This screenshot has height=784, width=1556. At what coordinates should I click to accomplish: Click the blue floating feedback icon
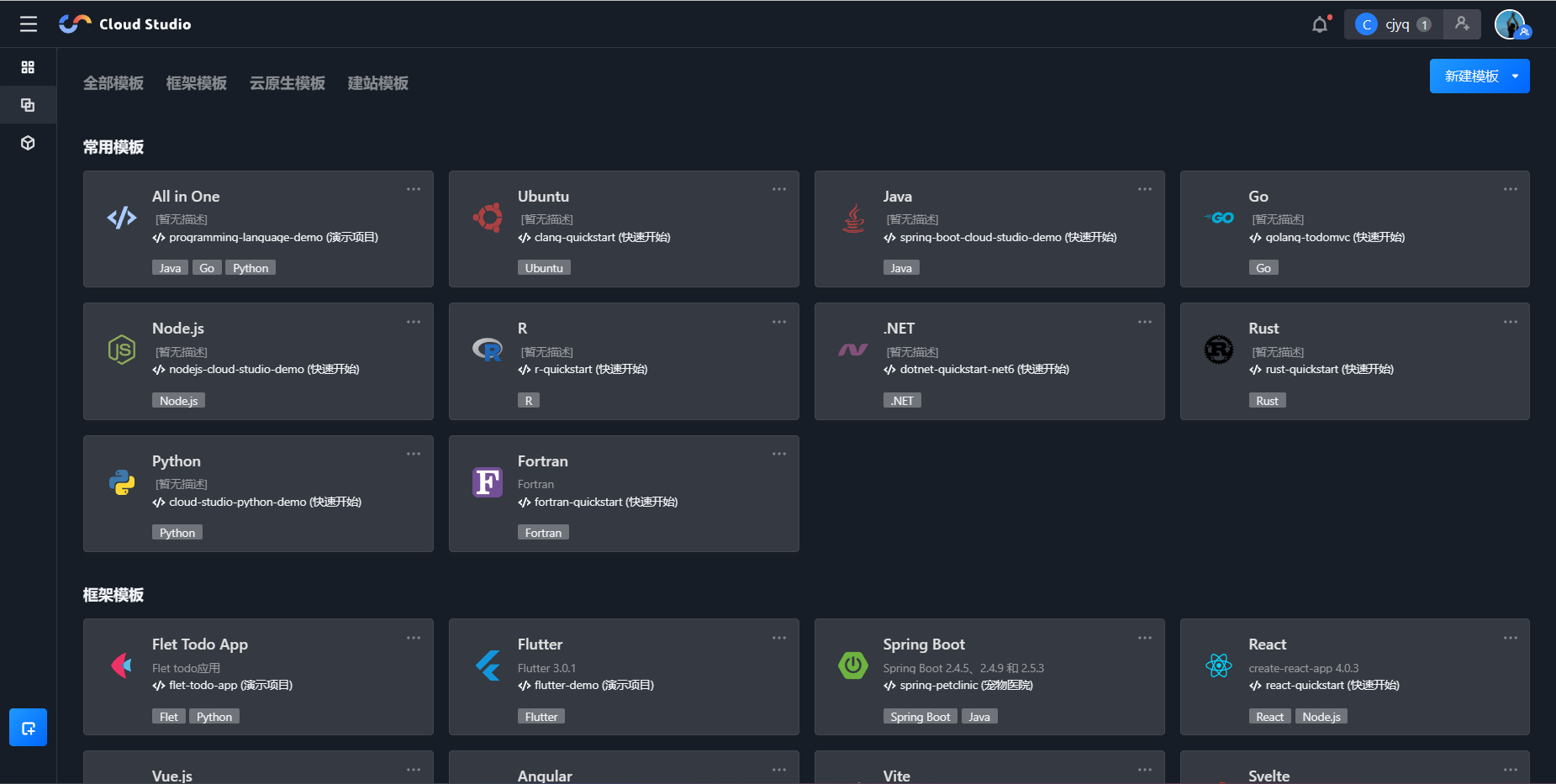coord(28,728)
